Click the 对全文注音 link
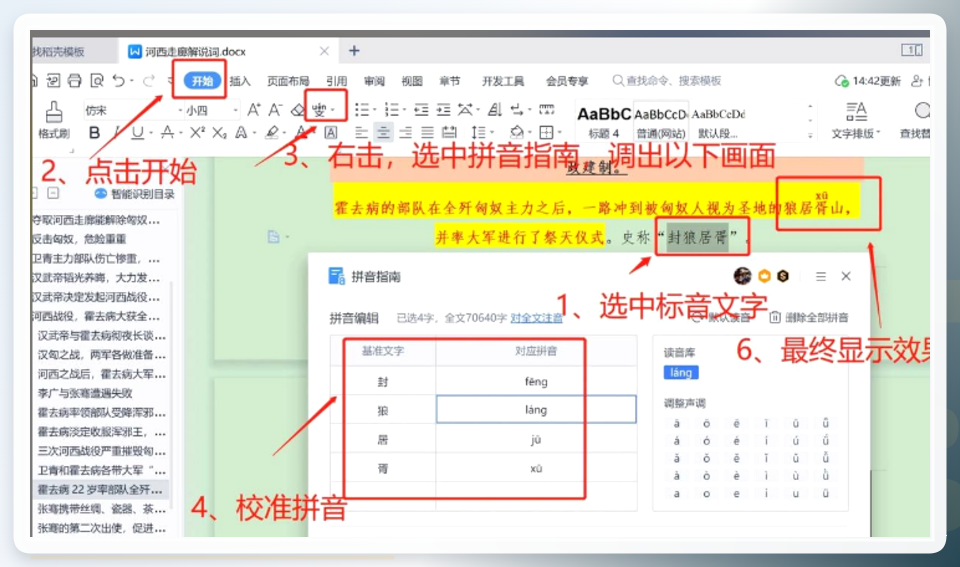Viewport: 960px width, 567px height. 536,318
